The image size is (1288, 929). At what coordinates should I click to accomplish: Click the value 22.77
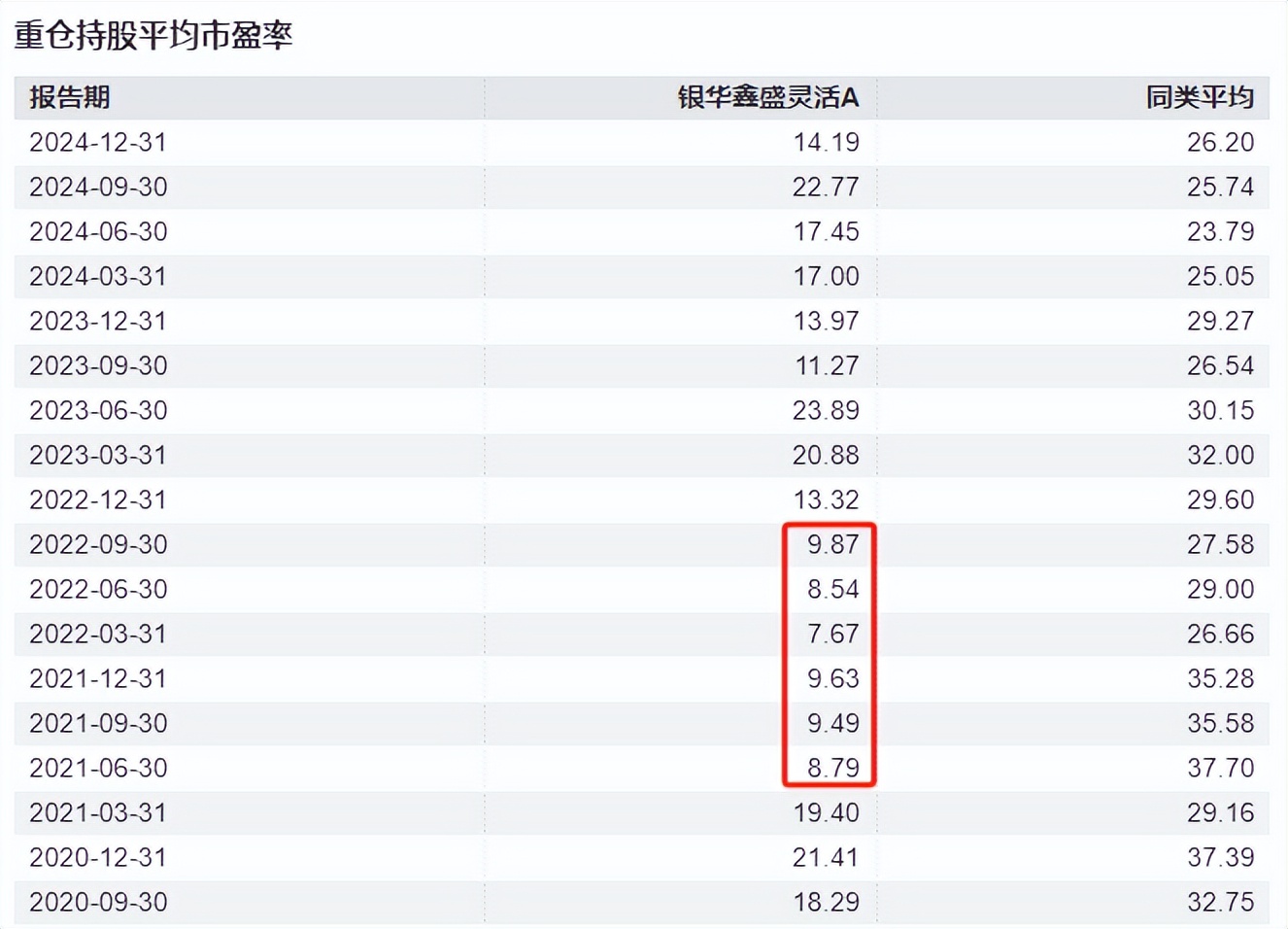tap(827, 187)
